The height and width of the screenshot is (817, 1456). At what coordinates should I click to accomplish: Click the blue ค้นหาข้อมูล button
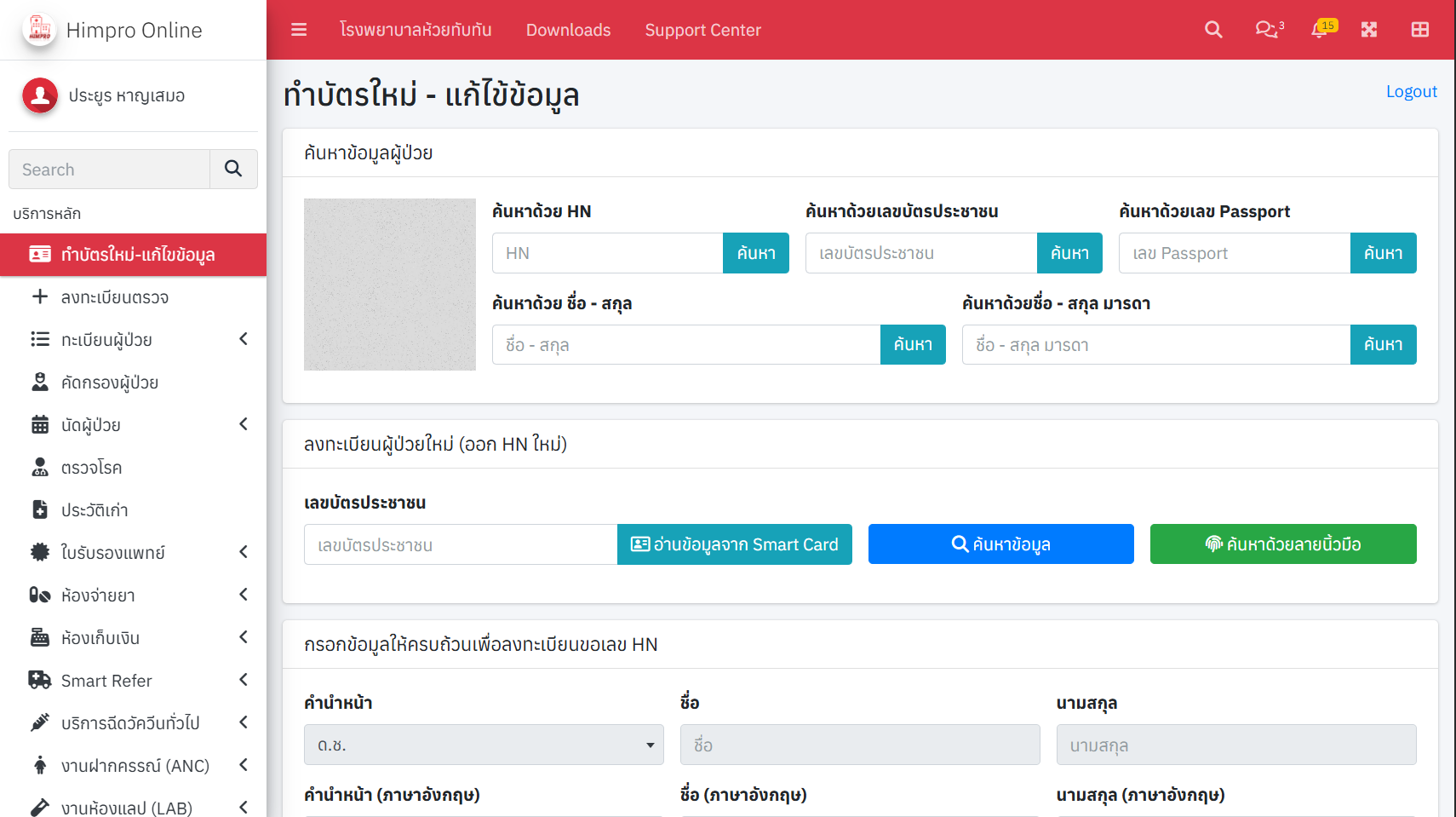pyautogui.click(x=1000, y=544)
